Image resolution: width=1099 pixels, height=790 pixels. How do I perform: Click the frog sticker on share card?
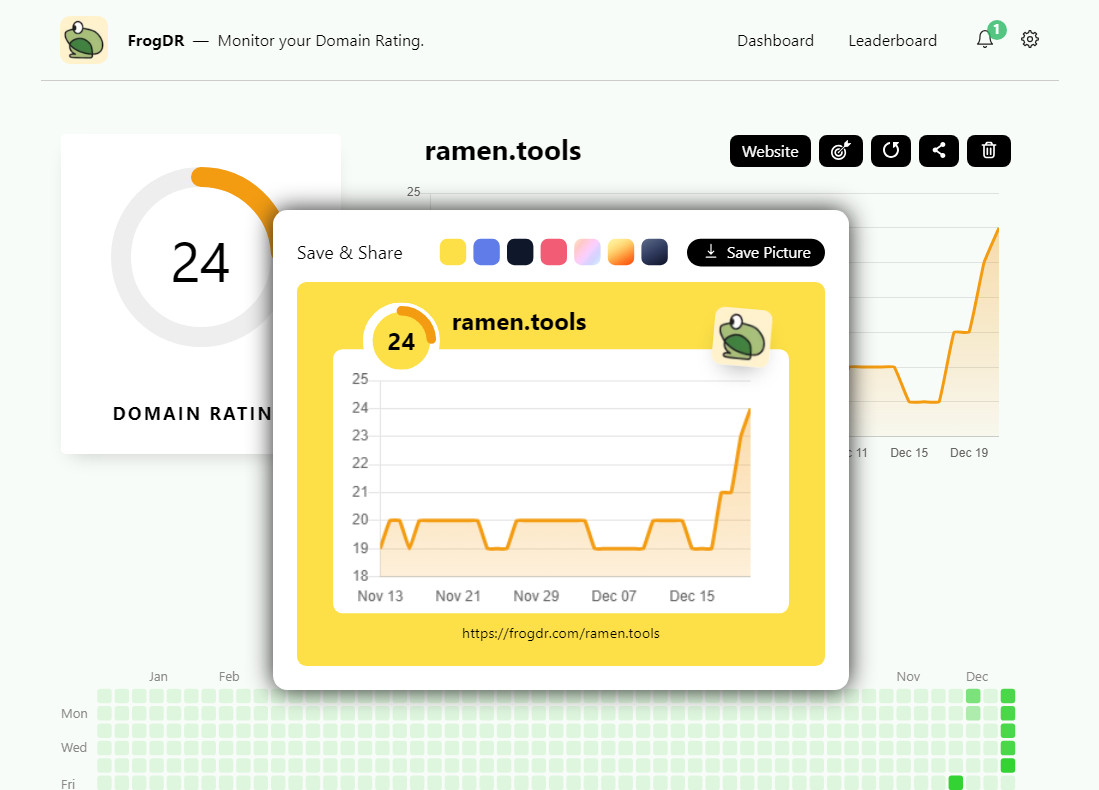[x=742, y=337]
